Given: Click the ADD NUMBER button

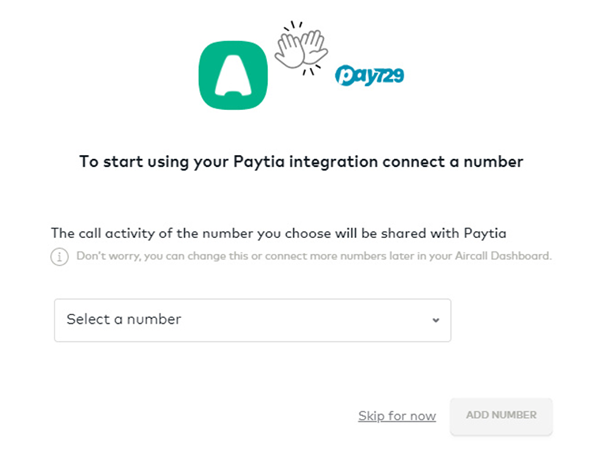Looking at the screenshot, I should pyautogui.click(x=501, y=416).
